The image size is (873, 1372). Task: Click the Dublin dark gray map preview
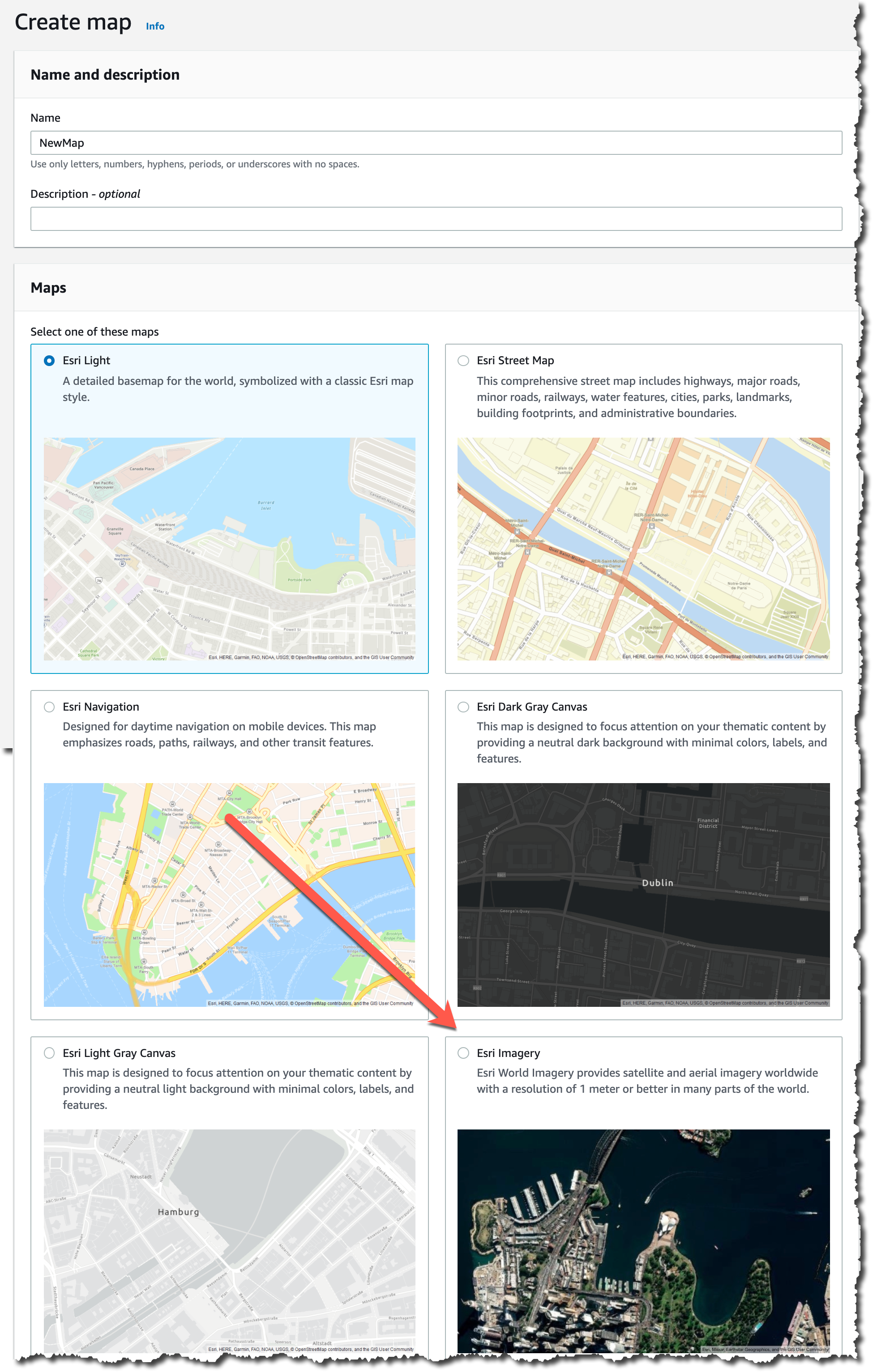tap(643, 895)
